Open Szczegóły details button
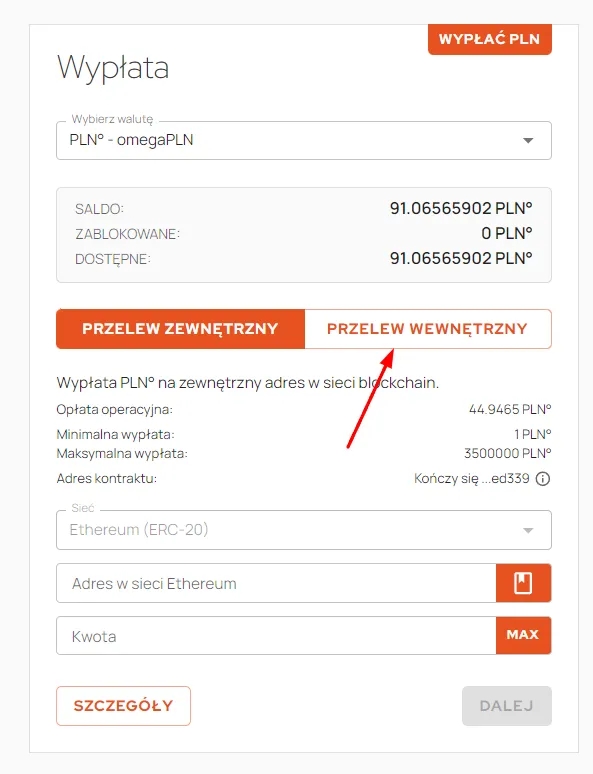 [123, 706]
